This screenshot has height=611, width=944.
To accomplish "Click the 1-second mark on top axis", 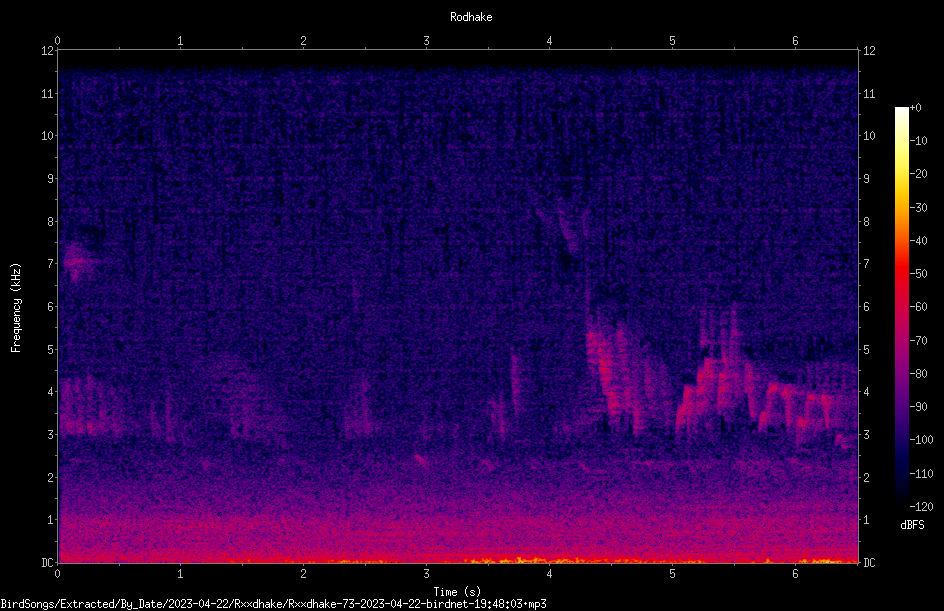I will (x=180, y=41).
